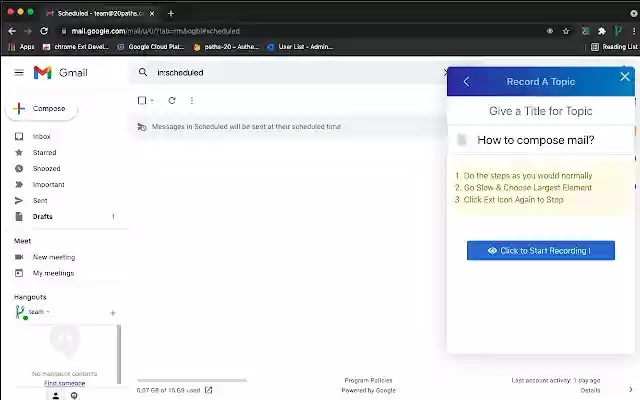Open the Inbox folder
The image size is (640, 400).
41,136
